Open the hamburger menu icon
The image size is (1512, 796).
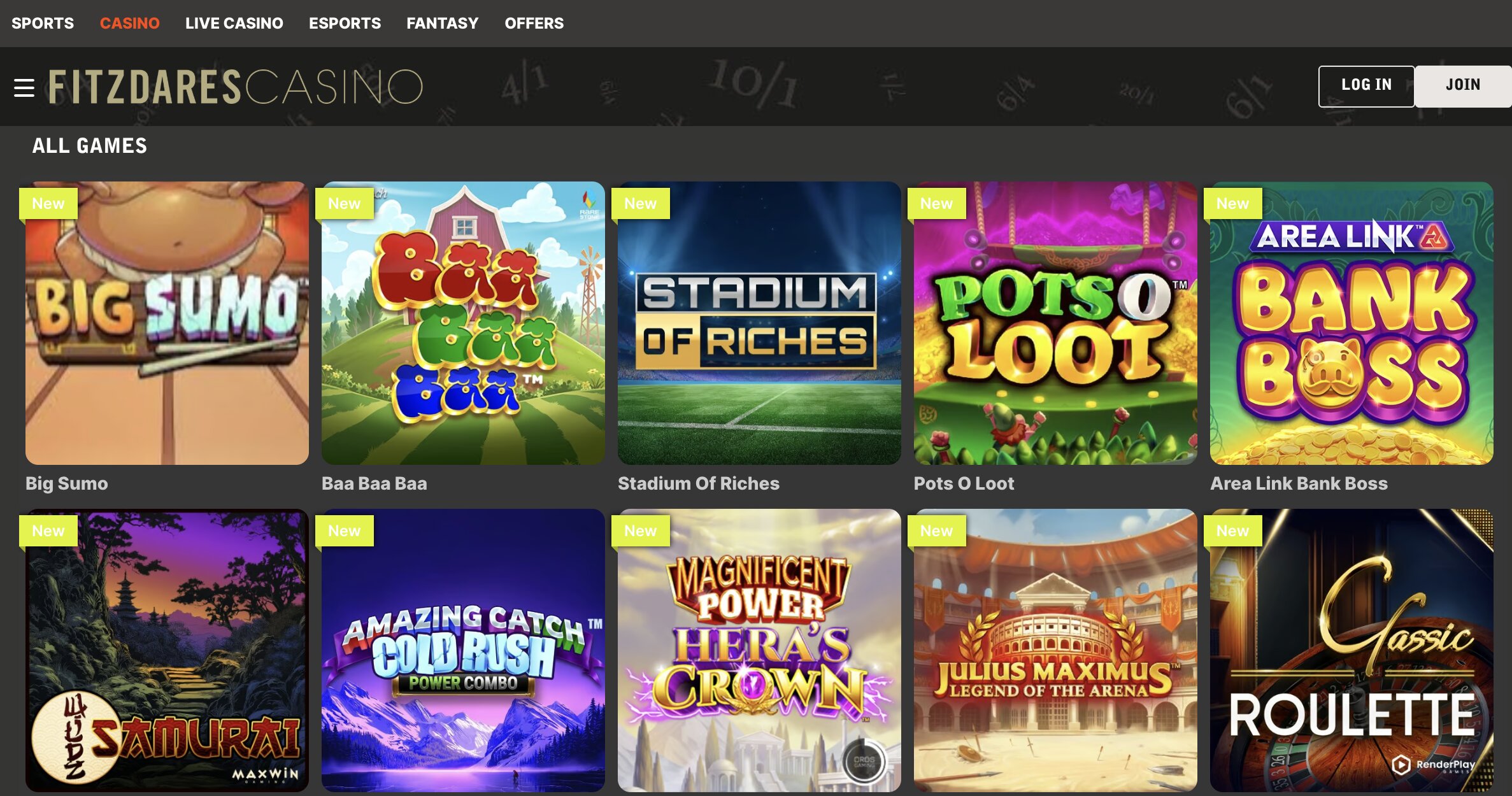pos(24,87)
